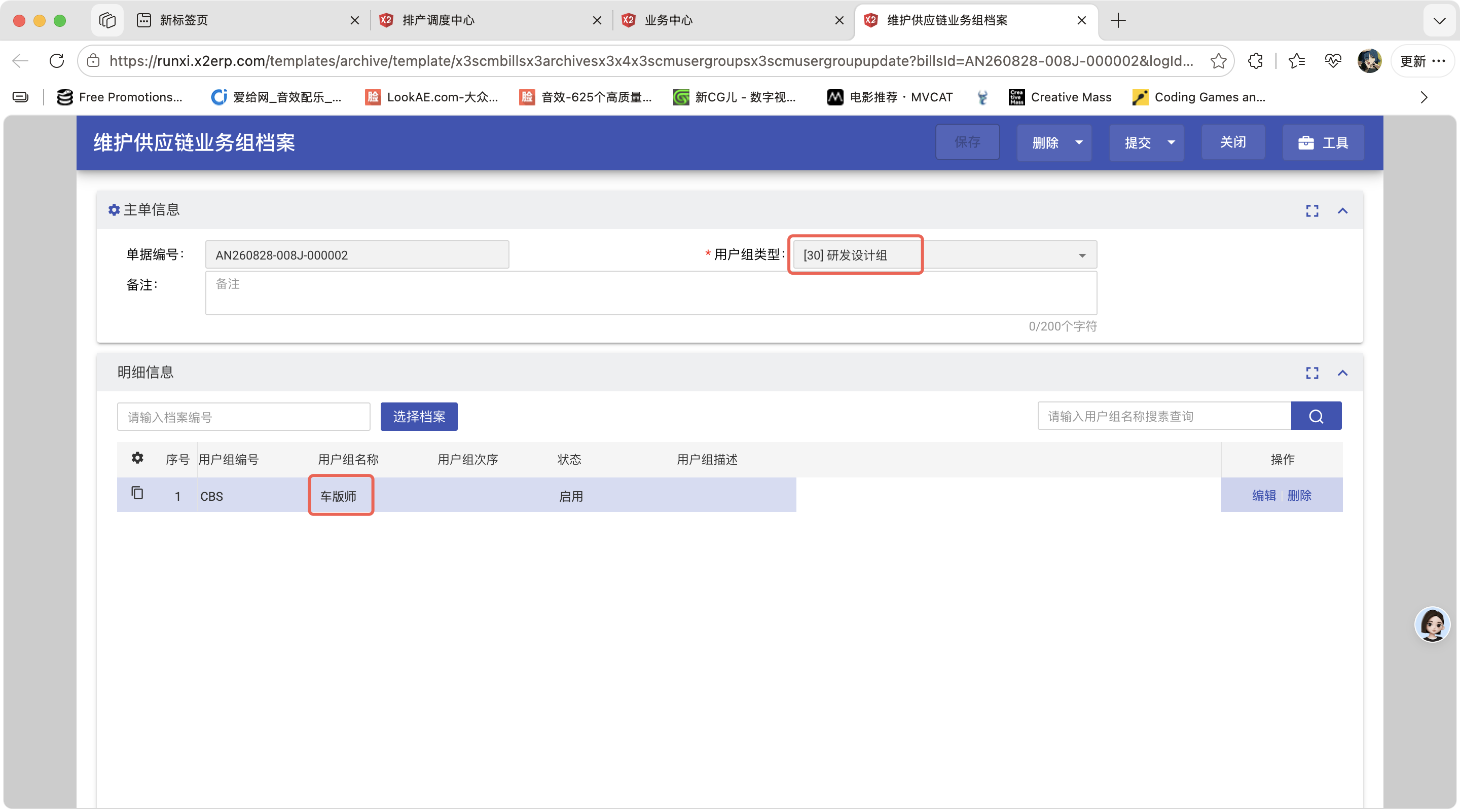This screenshot has height=812, width=1460.
Task: Sort by 用户组编号 column header
Action: click(229, 460)
